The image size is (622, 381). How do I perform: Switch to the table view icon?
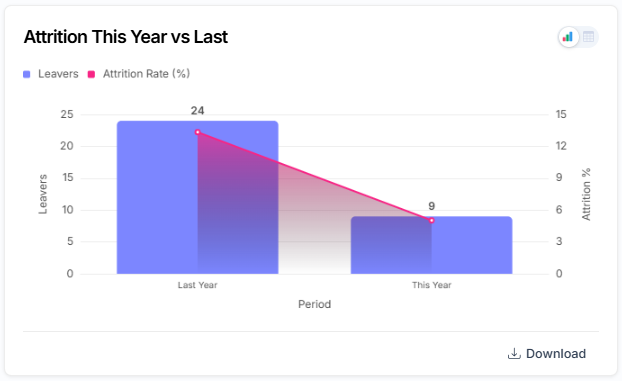pyautogui.click(x=588, y=37)
